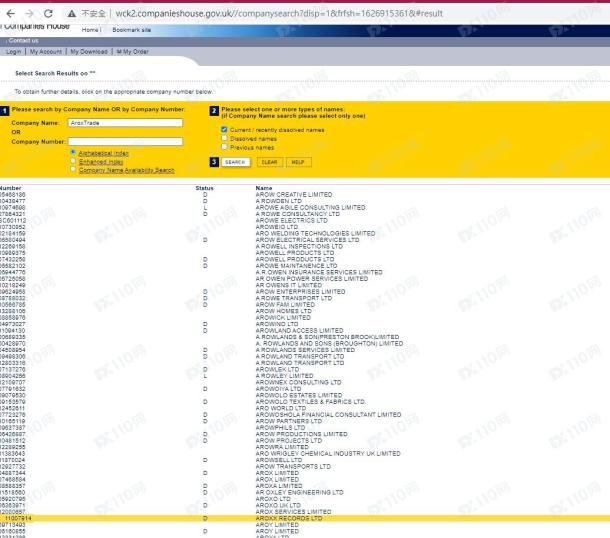610x538 pixels.
Task: Select AROW FAM LIMITED
Action: click(285, 305)
